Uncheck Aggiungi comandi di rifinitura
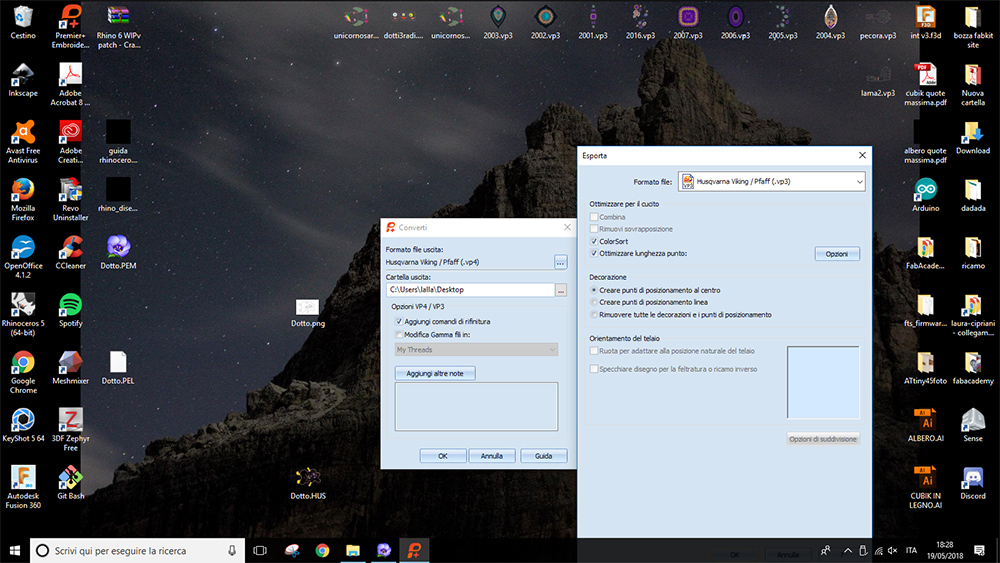The width and height of the screenshot is (1000, 563). [399, 322]
